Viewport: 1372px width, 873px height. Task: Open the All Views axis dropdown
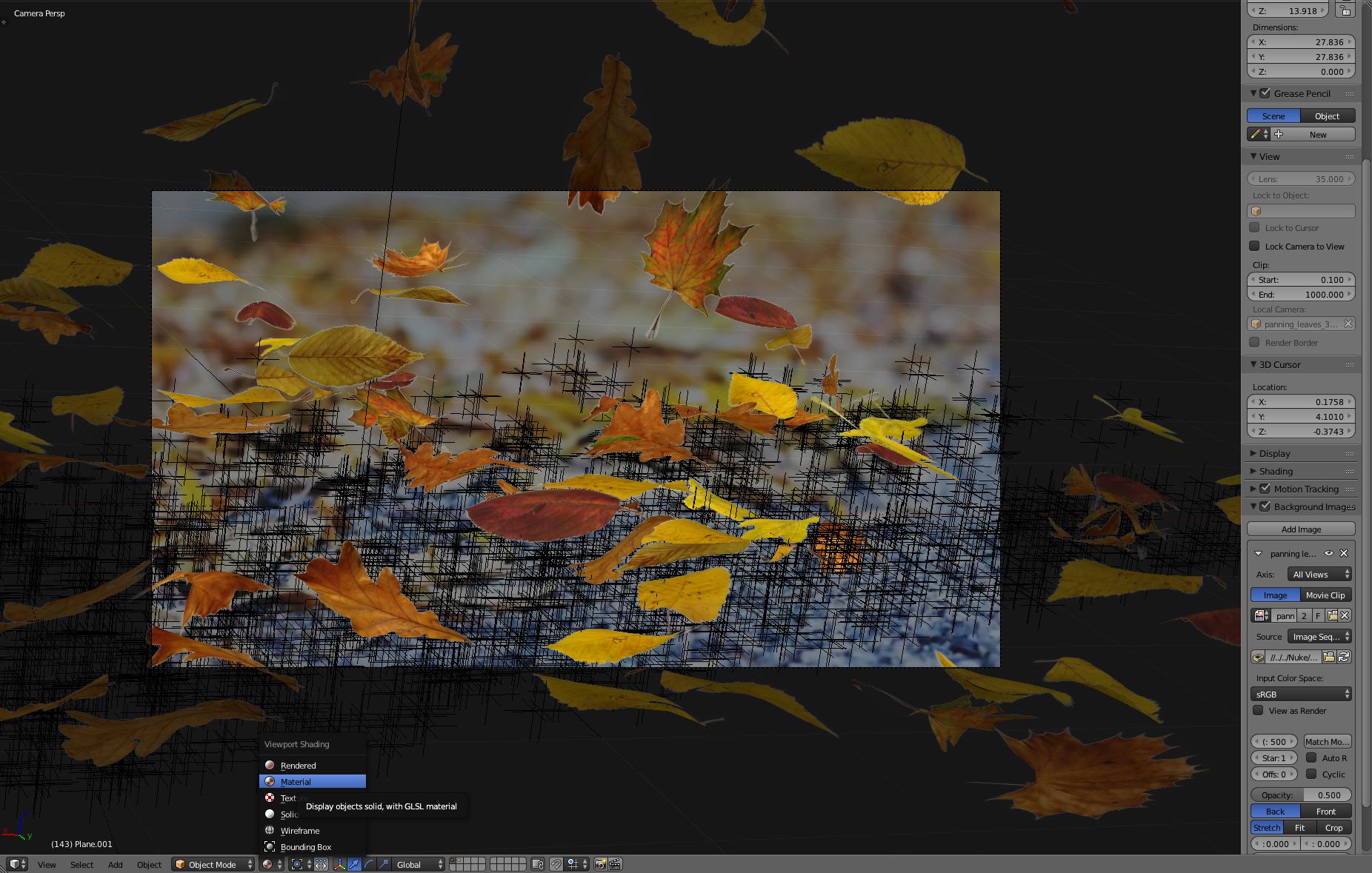1319,574
